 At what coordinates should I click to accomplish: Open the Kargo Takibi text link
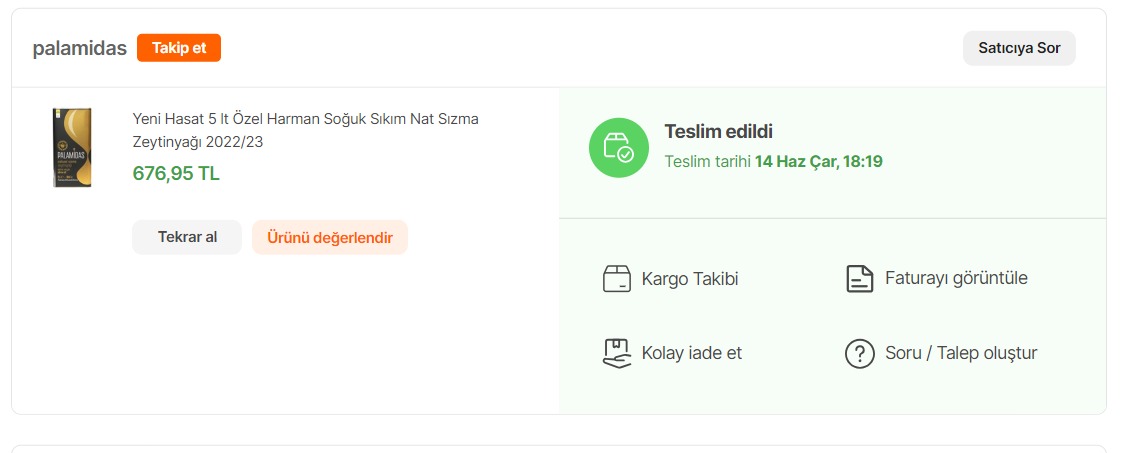point(690,278)
